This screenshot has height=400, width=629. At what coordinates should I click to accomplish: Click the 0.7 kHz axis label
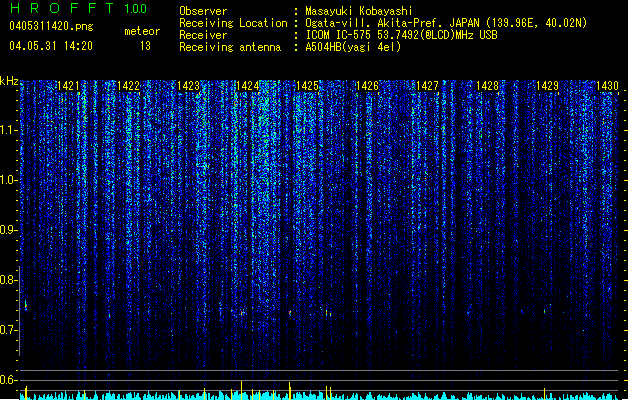coord(8,330)
